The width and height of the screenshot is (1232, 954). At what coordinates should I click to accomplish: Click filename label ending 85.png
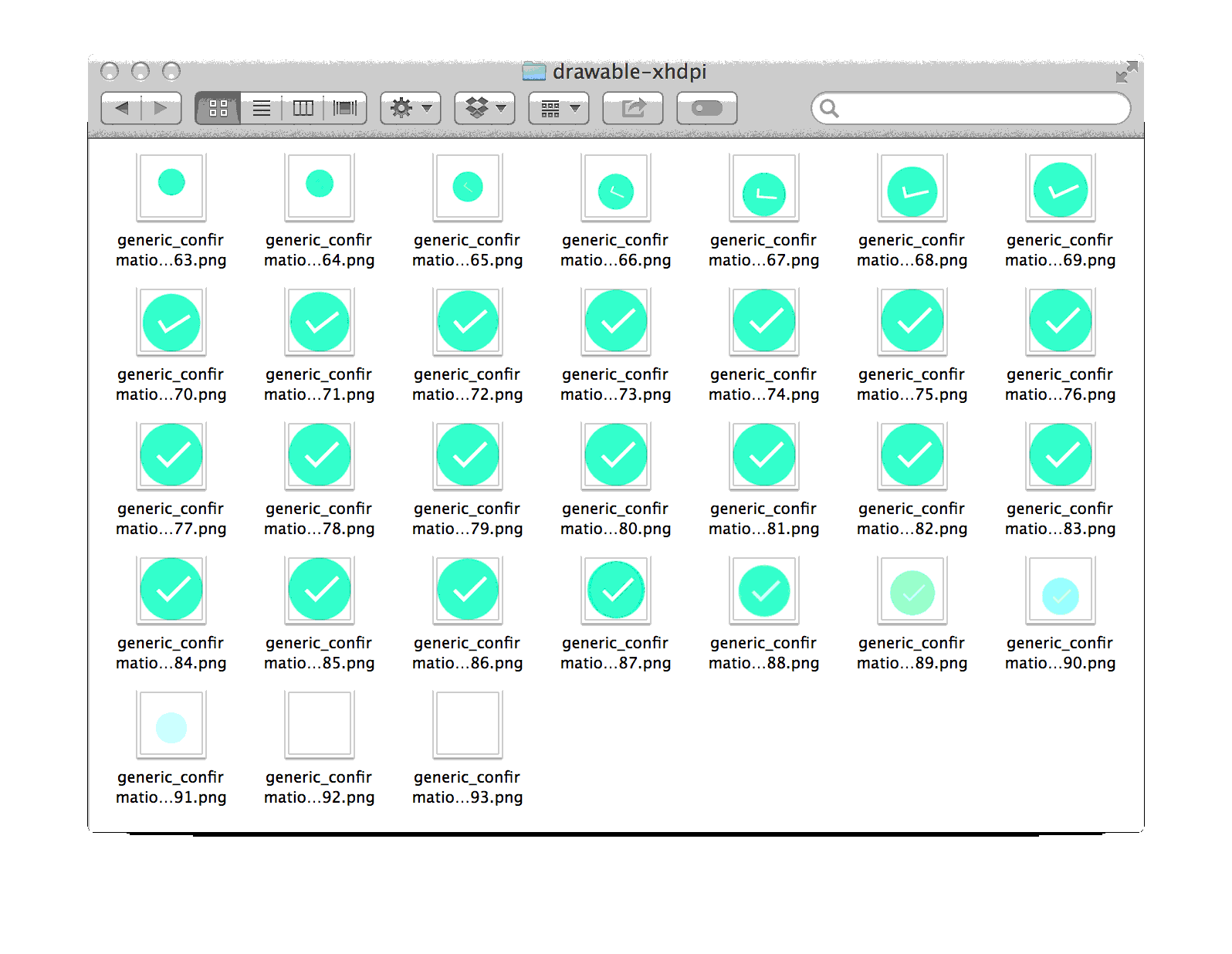coord(320,653)
